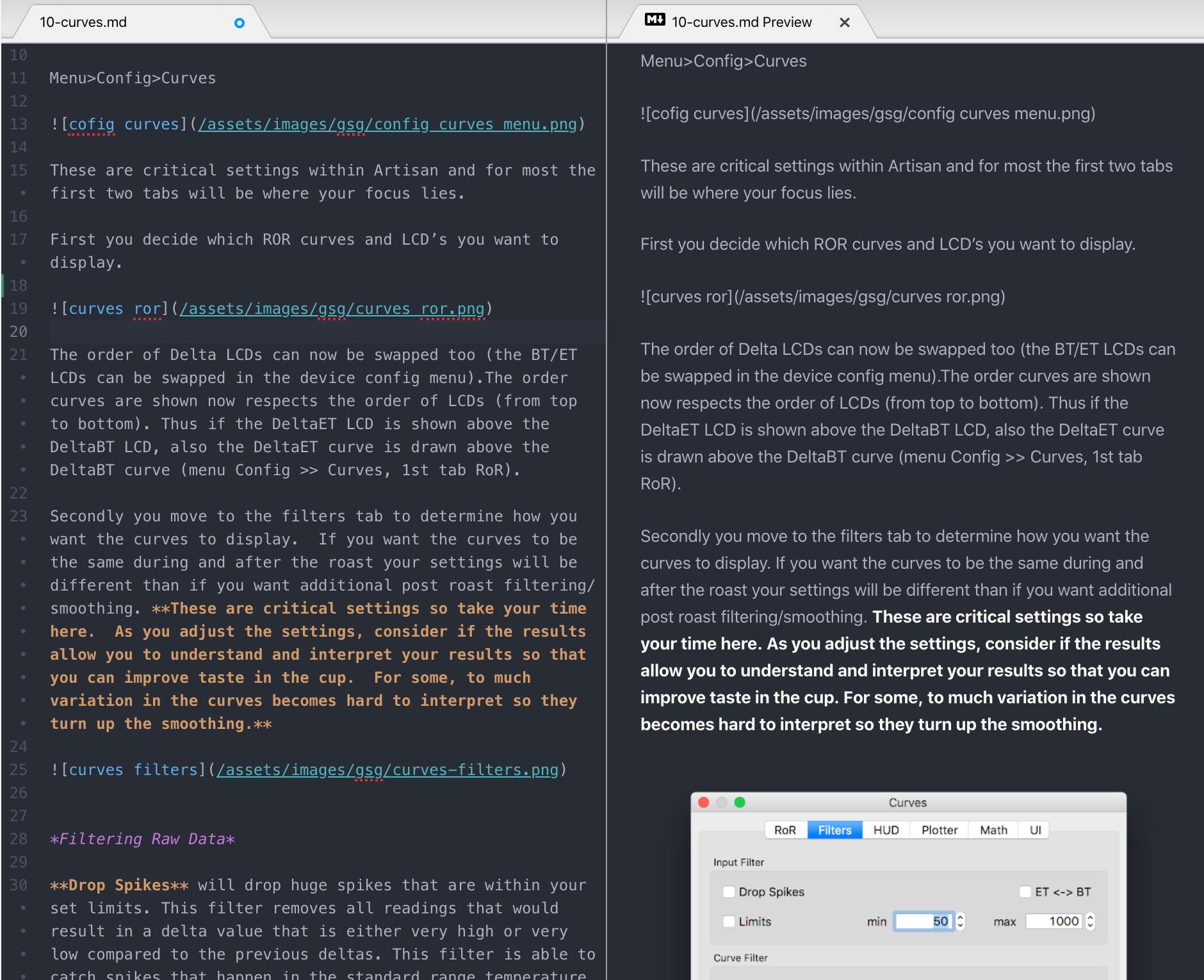This screenshot has width=1204, height=980.
Task: Switch to the RoR tab in Curves dialog
Action: 786,829
